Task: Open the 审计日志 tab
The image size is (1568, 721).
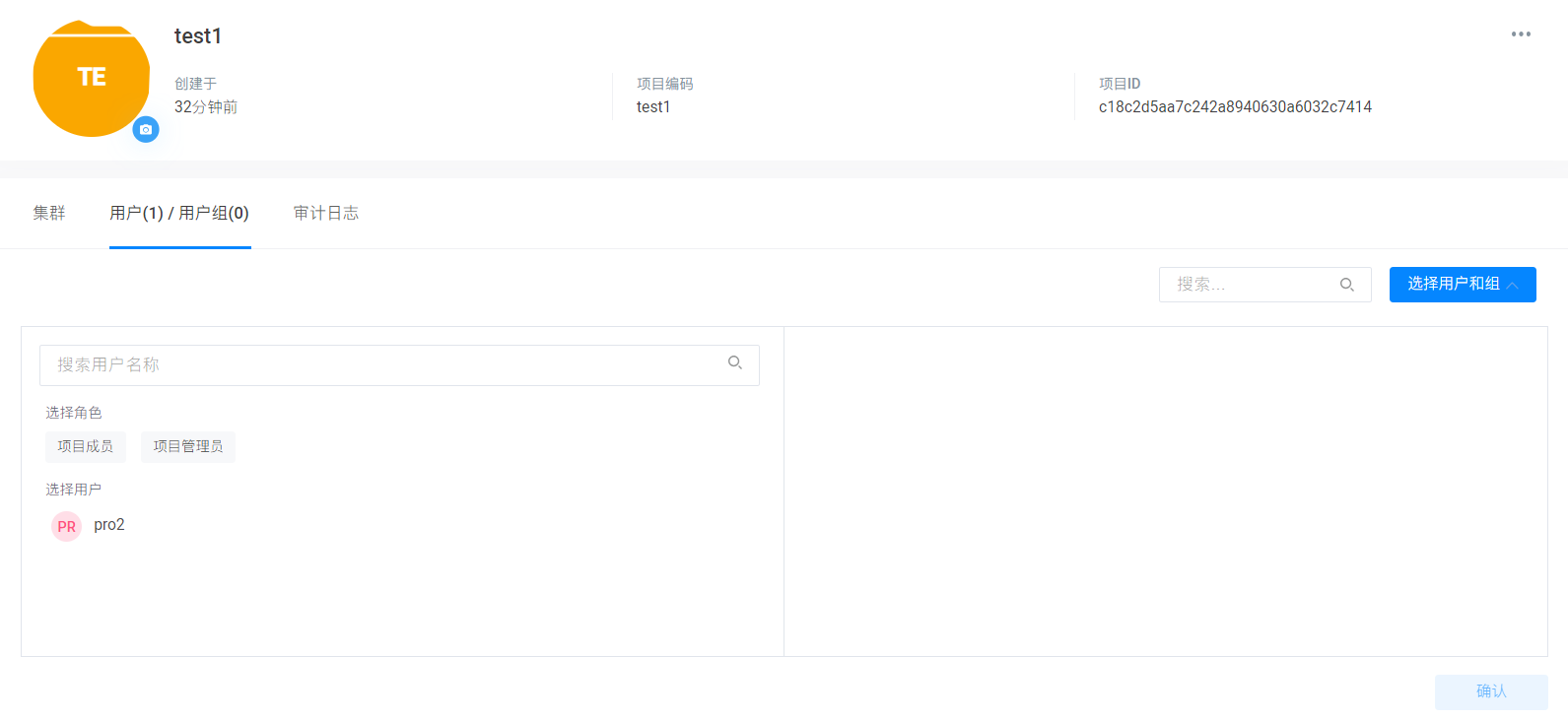Action: [326, 213]
